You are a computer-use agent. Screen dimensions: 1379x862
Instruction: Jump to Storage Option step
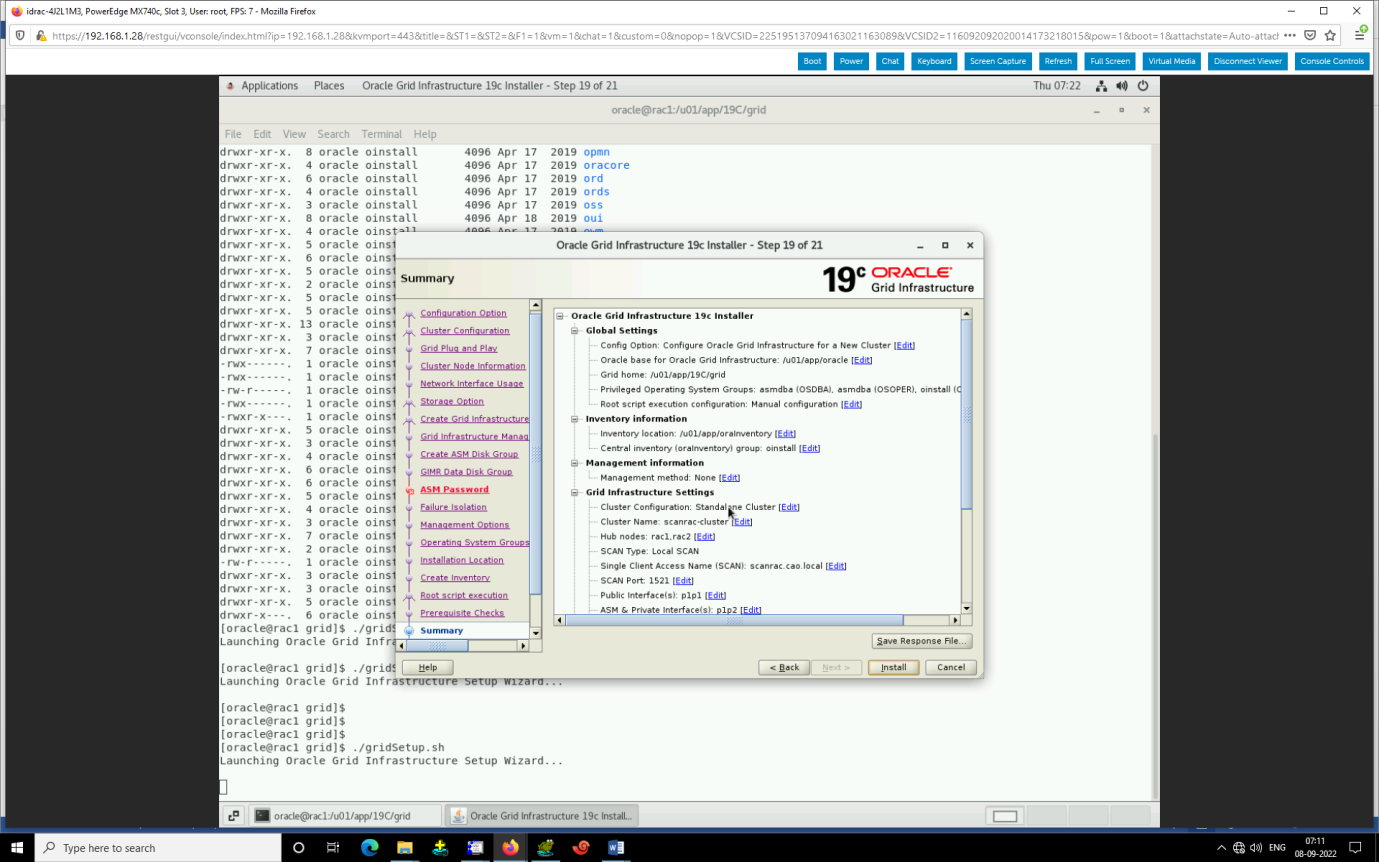point(452,402)
